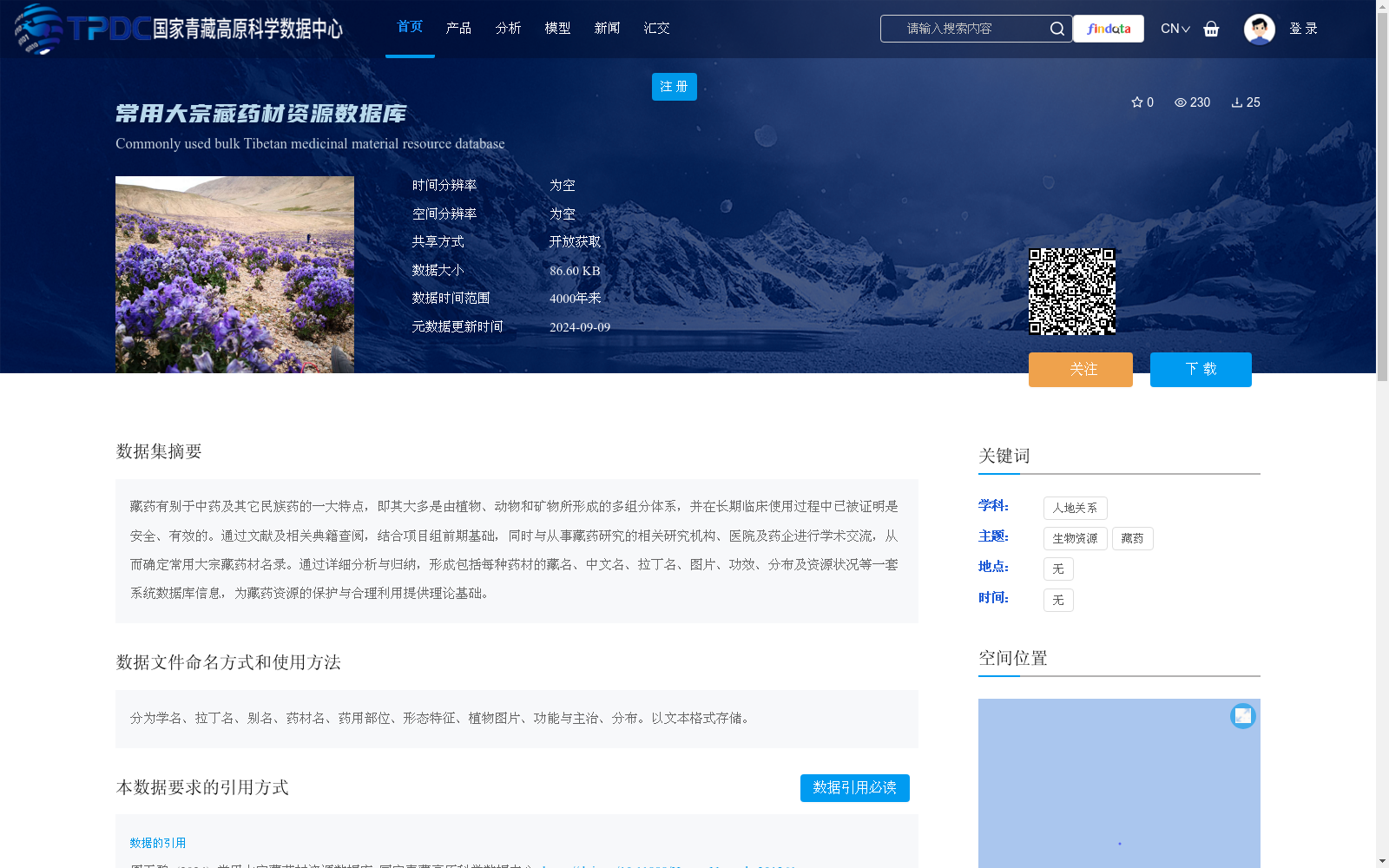Image resolution: width=1389 pixels, height=868 pixels.
Task: Click 数据引用必读 citation notice button
Action: pyautogui.click(x=854, y=788)
